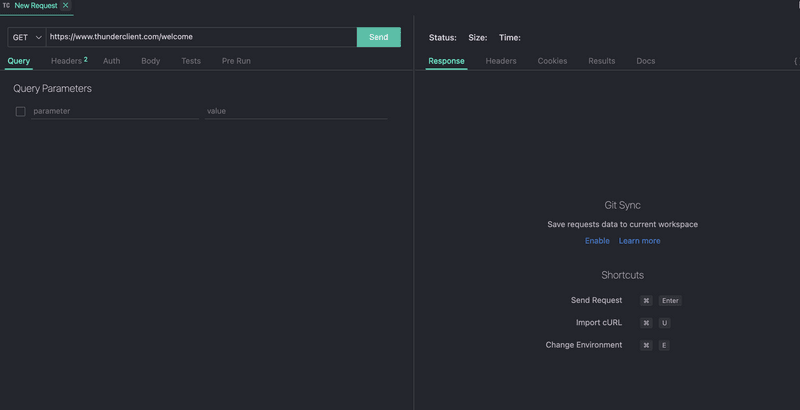800x410 pixels.
Task: Open the Results tab
Action: 602,61
